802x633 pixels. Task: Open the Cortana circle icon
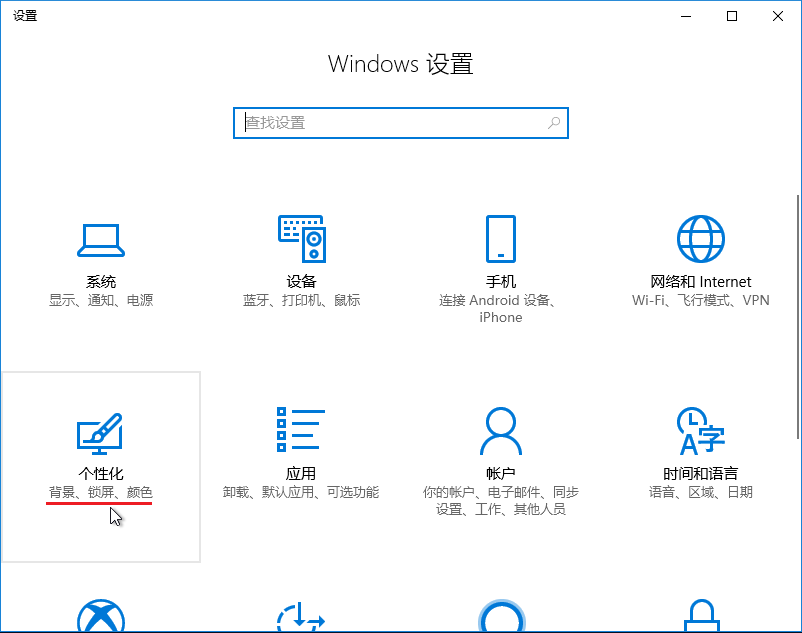[501, 616]
